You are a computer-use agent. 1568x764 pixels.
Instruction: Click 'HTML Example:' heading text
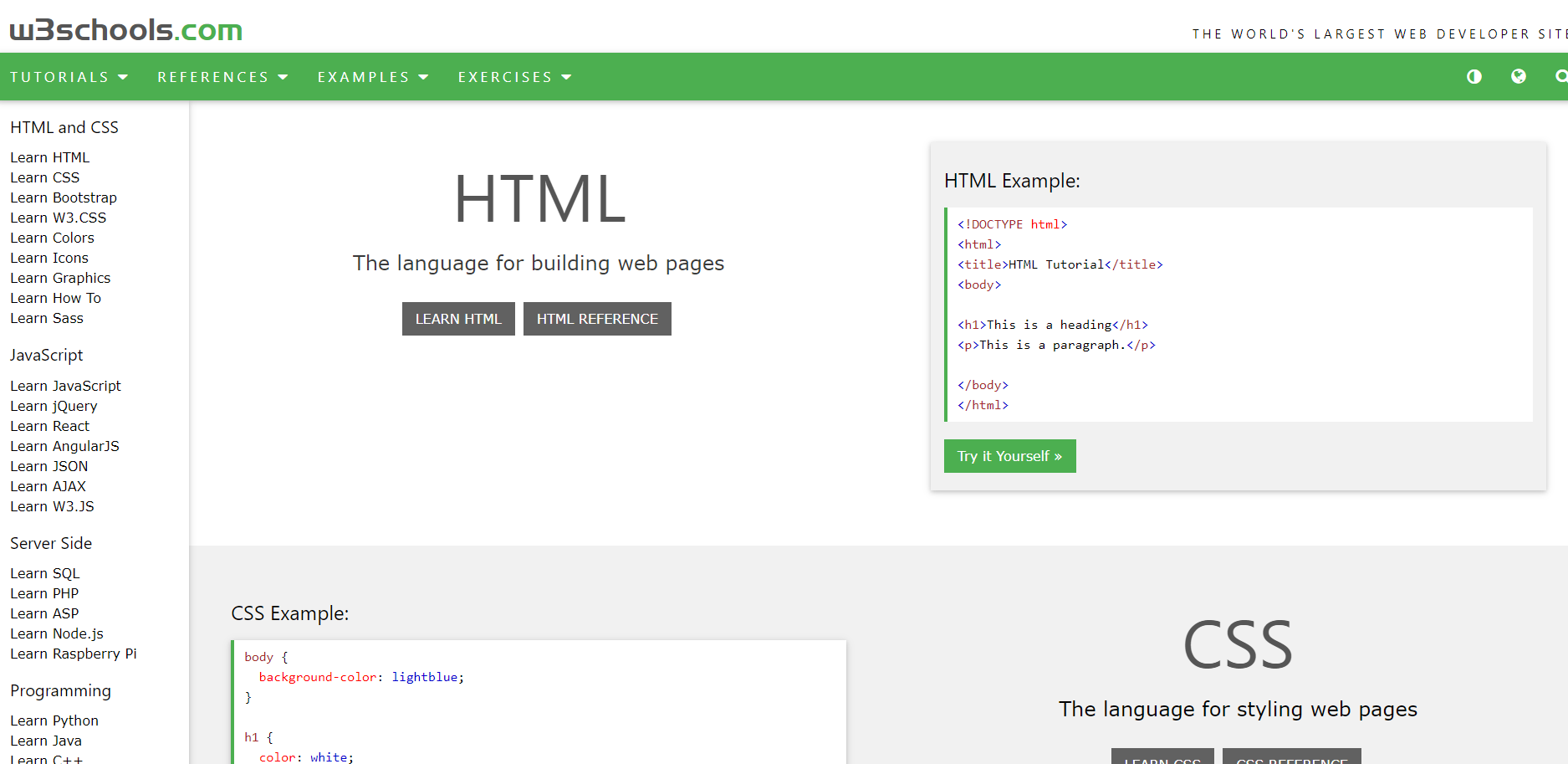click(1012, 181)
